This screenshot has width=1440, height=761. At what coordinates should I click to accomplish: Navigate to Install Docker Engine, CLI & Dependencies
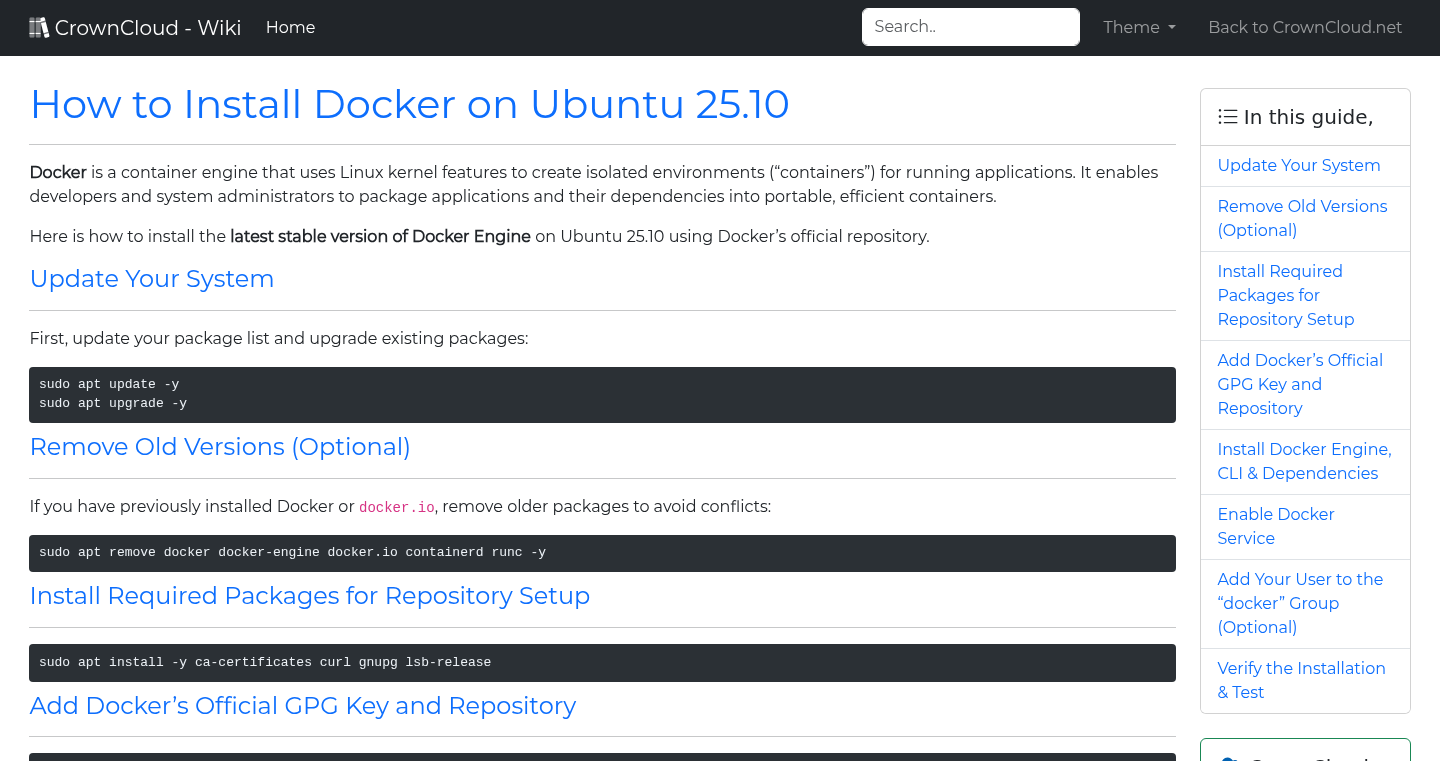[x=1303, y=461]
